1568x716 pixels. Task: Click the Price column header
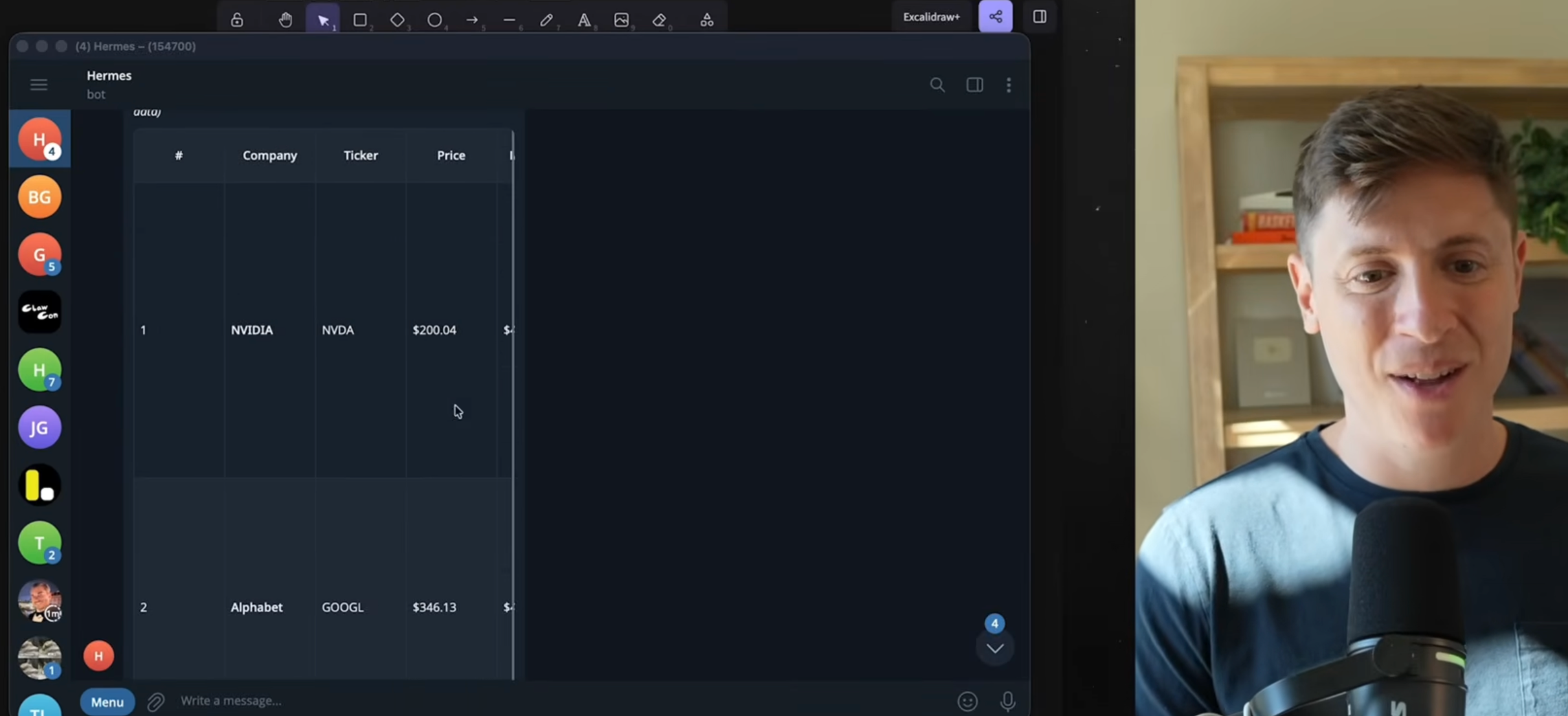pyautogui.click(x=451, y=155)
